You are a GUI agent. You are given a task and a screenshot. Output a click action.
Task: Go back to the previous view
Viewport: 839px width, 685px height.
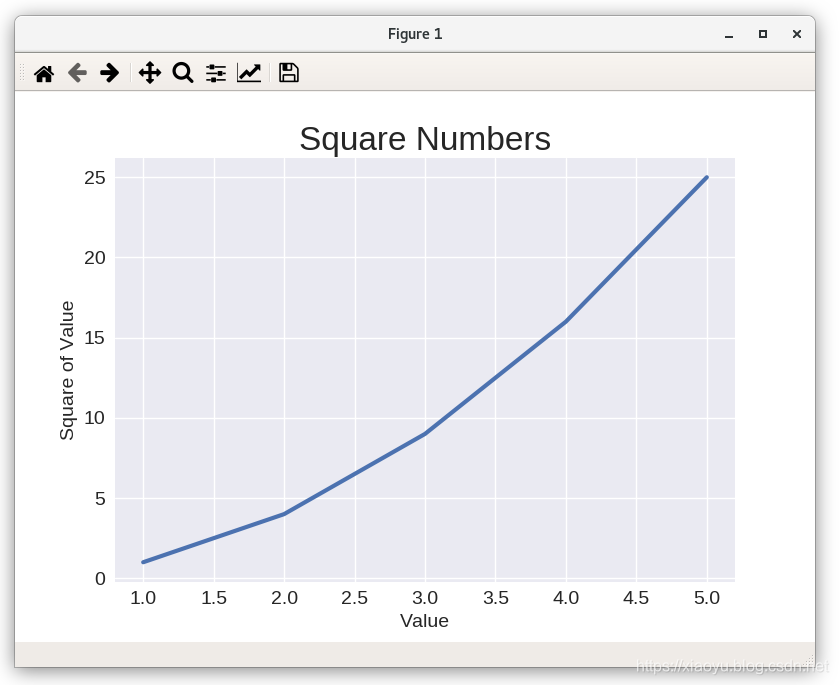pos(77,73)
